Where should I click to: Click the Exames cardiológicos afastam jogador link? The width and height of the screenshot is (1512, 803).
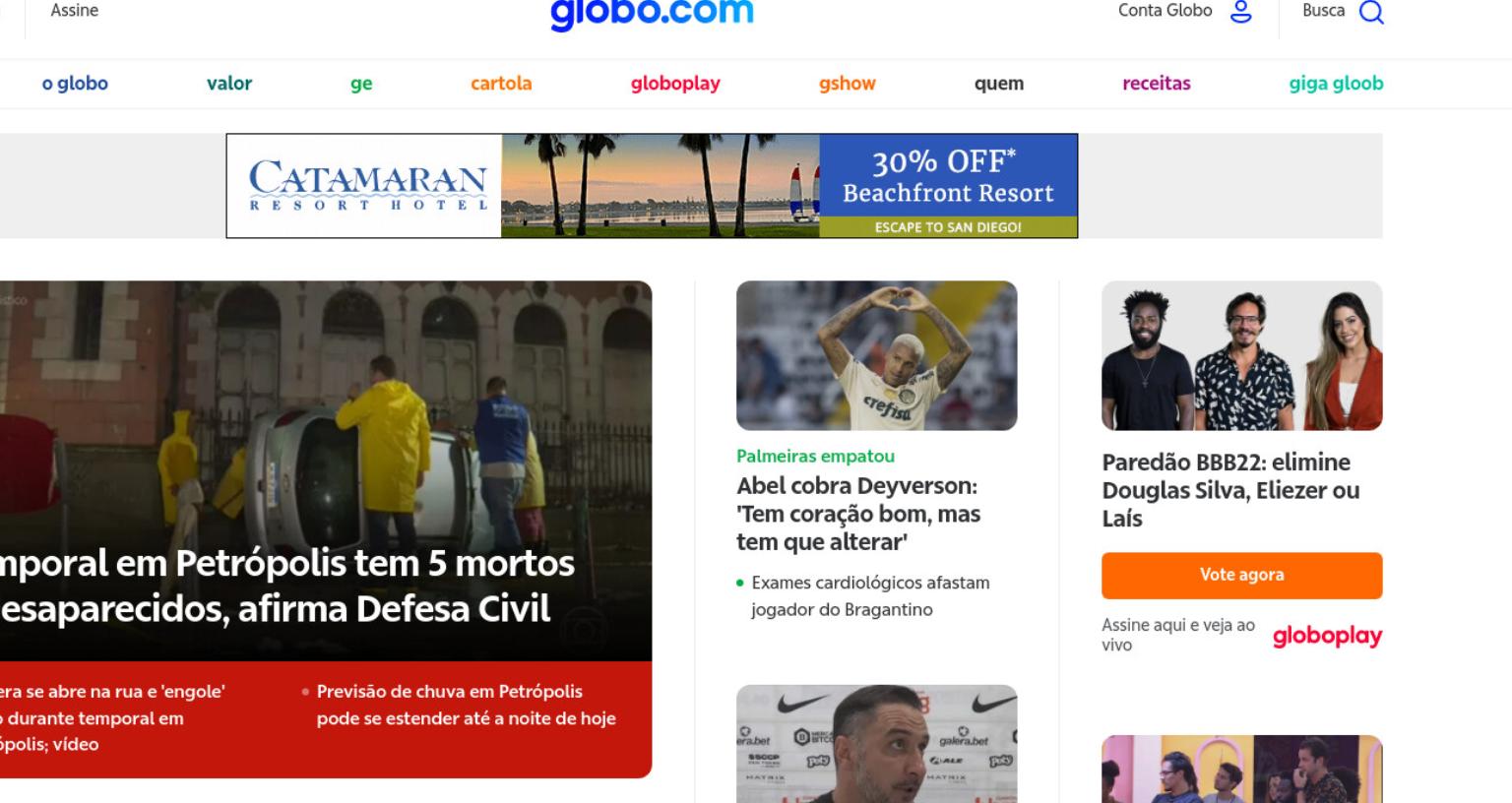(x=870, y=595)
